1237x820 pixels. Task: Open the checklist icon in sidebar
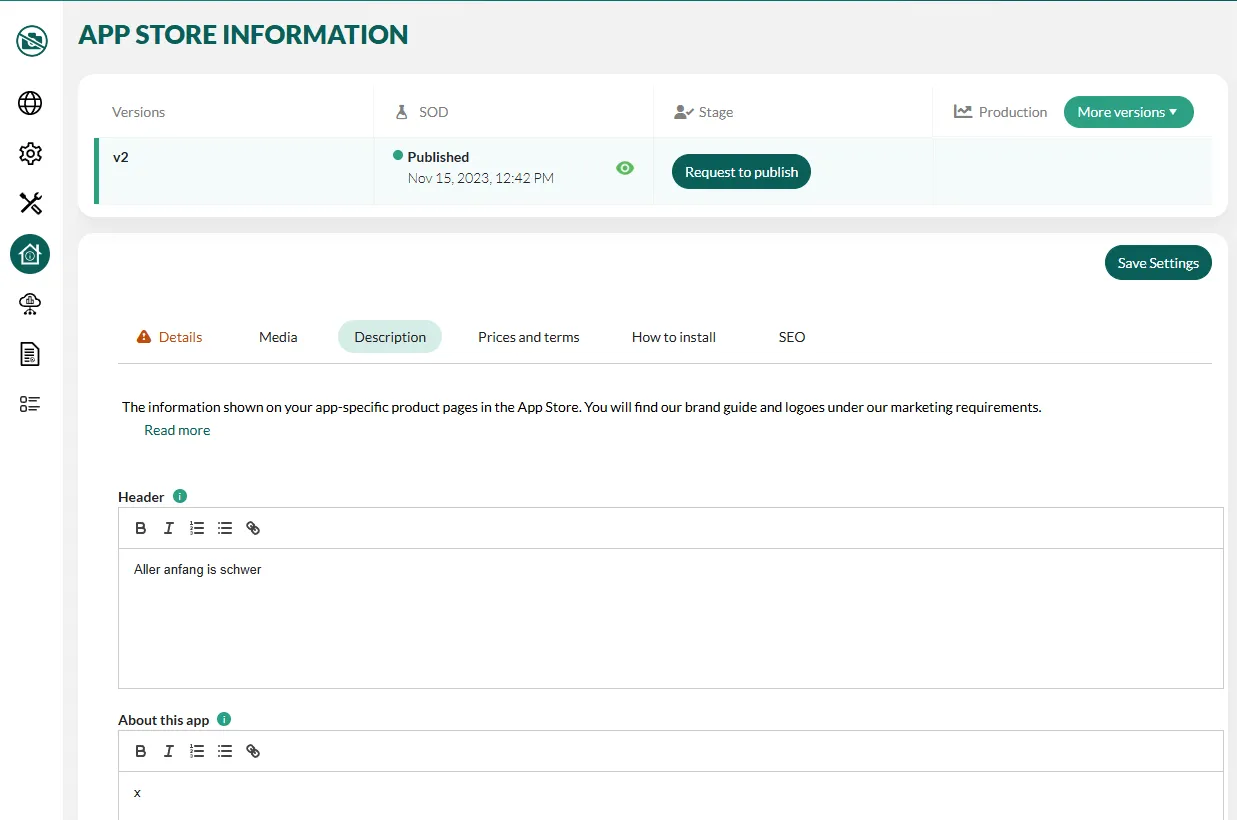30,404
